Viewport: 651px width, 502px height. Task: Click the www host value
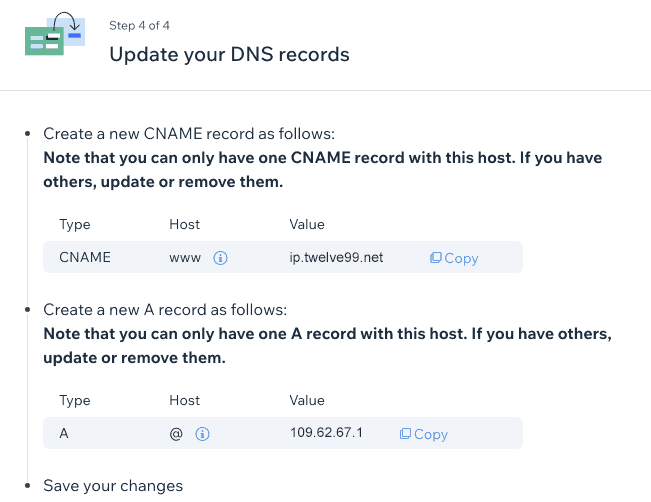click(x=185, y=258)
